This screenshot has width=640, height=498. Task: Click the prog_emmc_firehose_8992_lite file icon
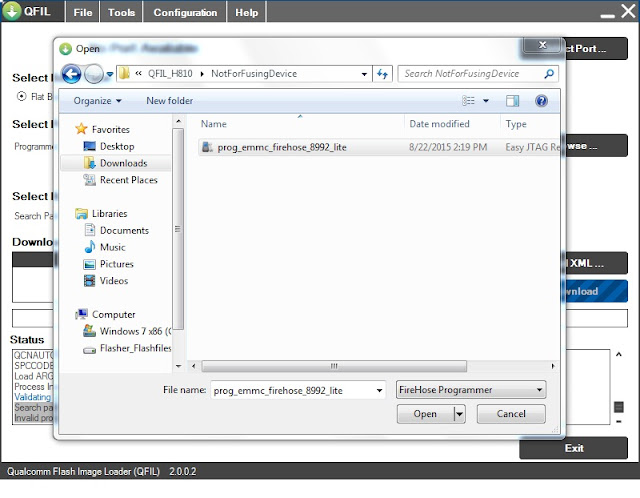207,147
